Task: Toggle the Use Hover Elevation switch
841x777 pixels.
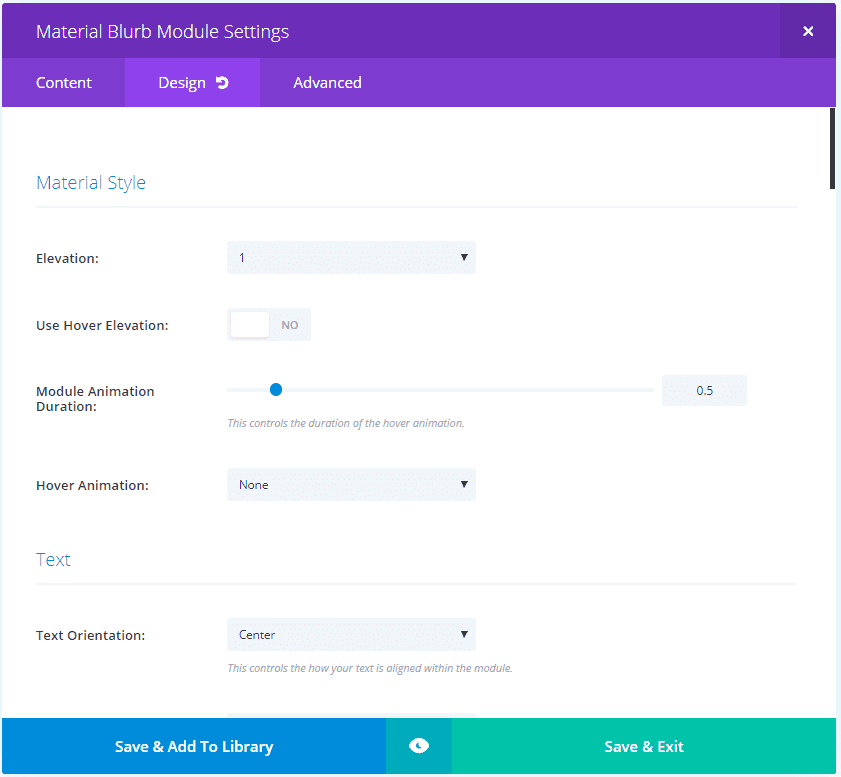Action: pyautogui.click(x=269, y=325)
